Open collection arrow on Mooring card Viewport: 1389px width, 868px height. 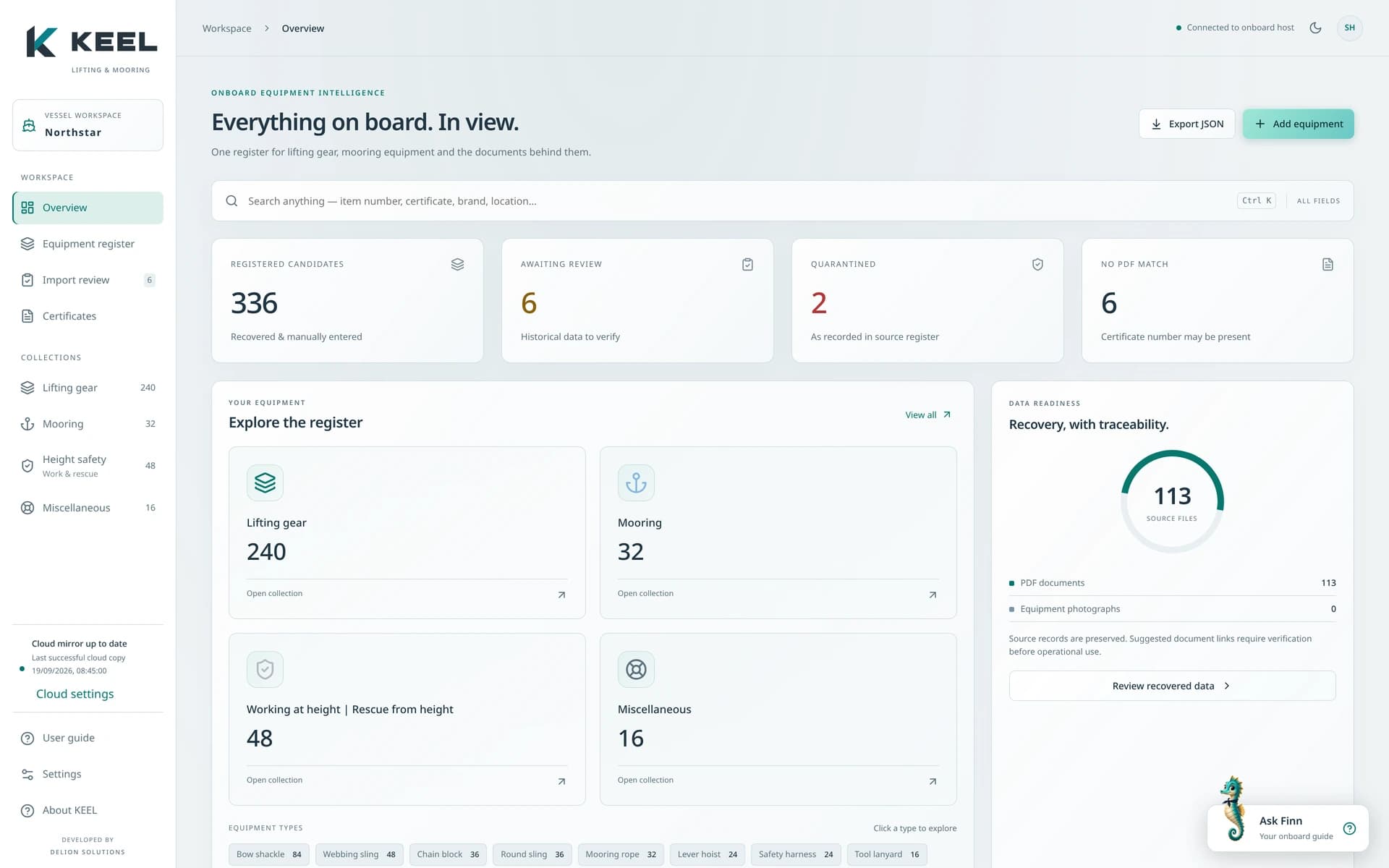point(933,595)
